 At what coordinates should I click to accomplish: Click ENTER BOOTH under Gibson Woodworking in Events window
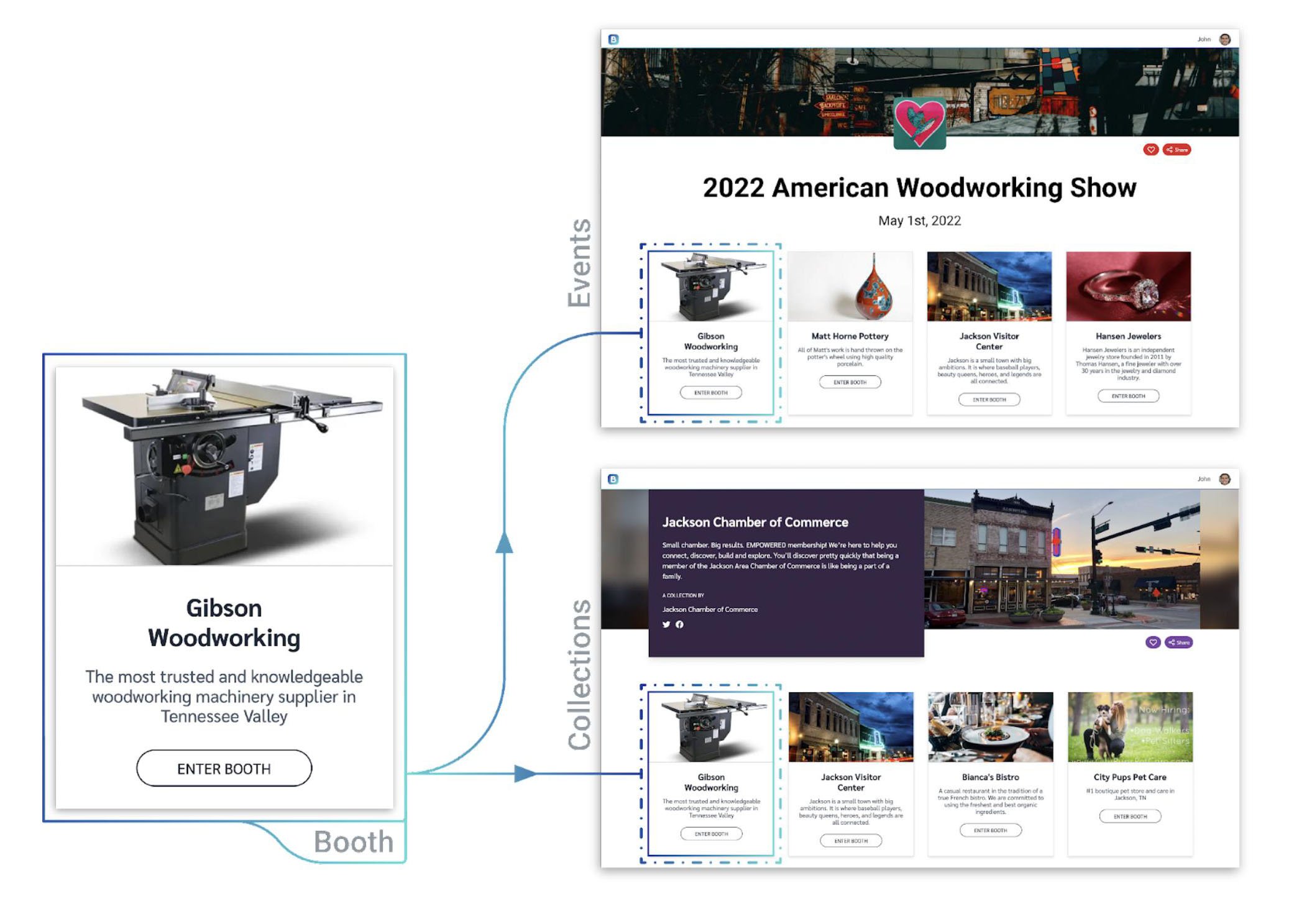(710, 393)
